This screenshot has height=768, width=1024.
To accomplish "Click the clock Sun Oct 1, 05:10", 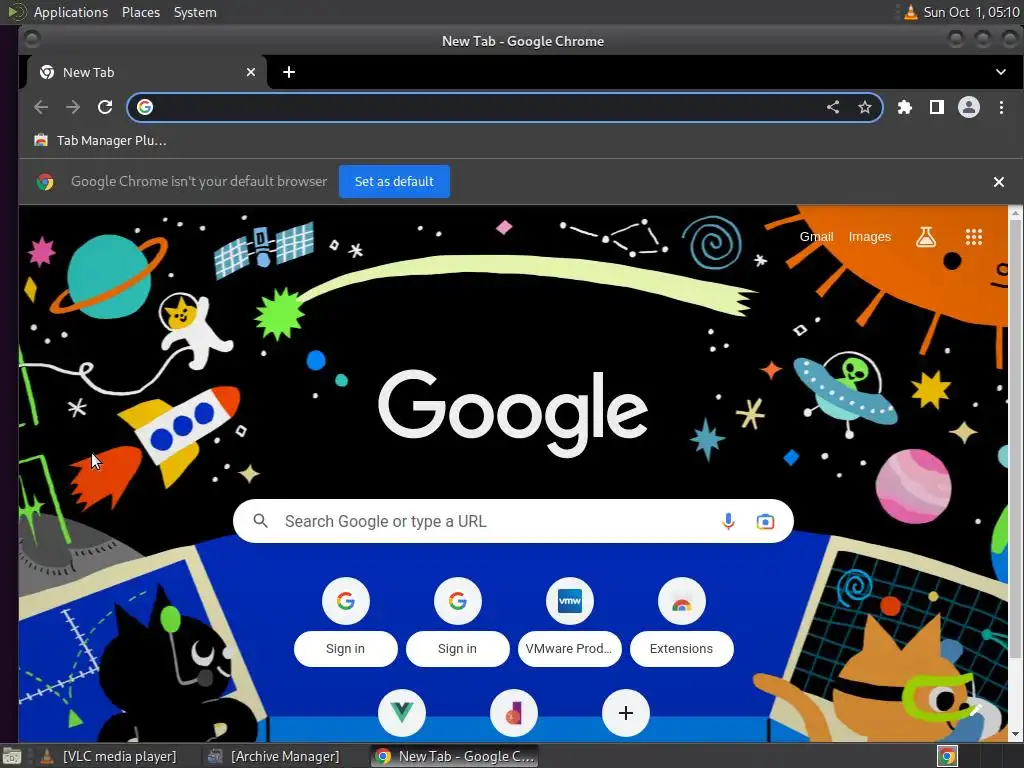I will (971, 12).
